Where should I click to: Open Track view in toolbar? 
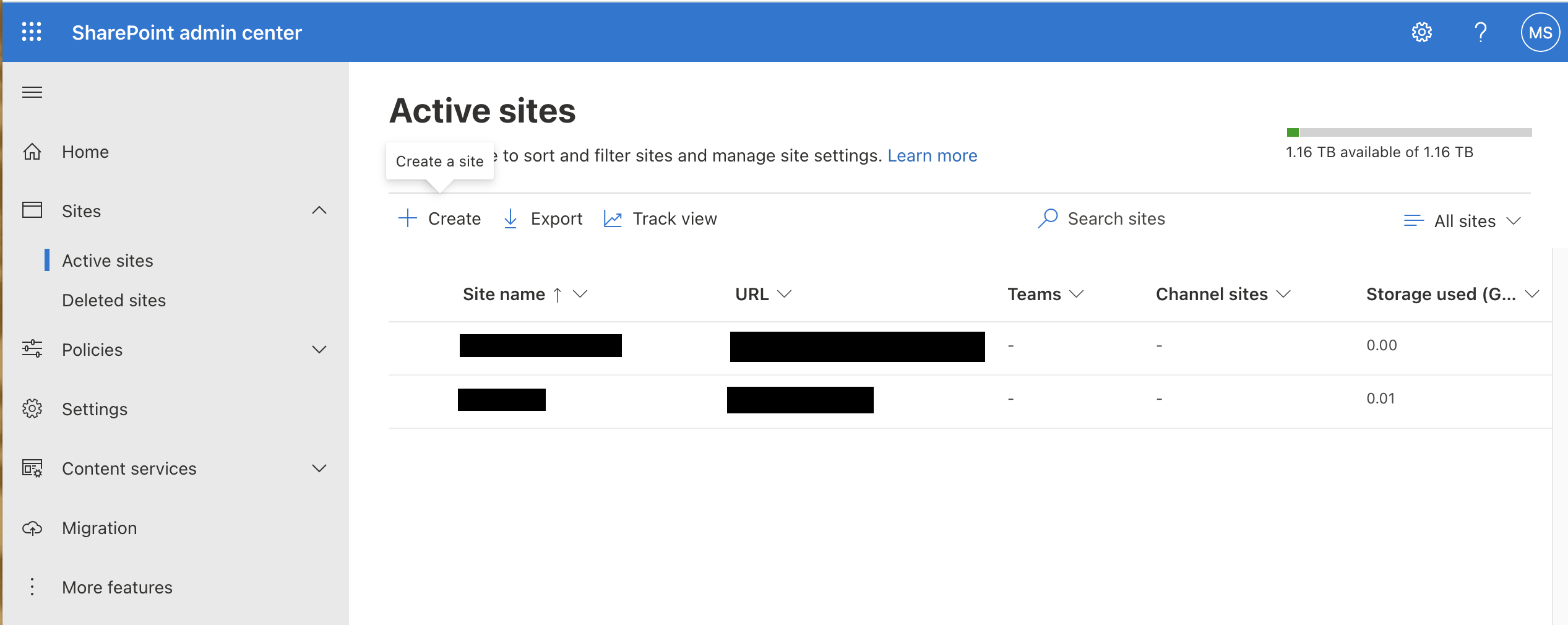660,218
